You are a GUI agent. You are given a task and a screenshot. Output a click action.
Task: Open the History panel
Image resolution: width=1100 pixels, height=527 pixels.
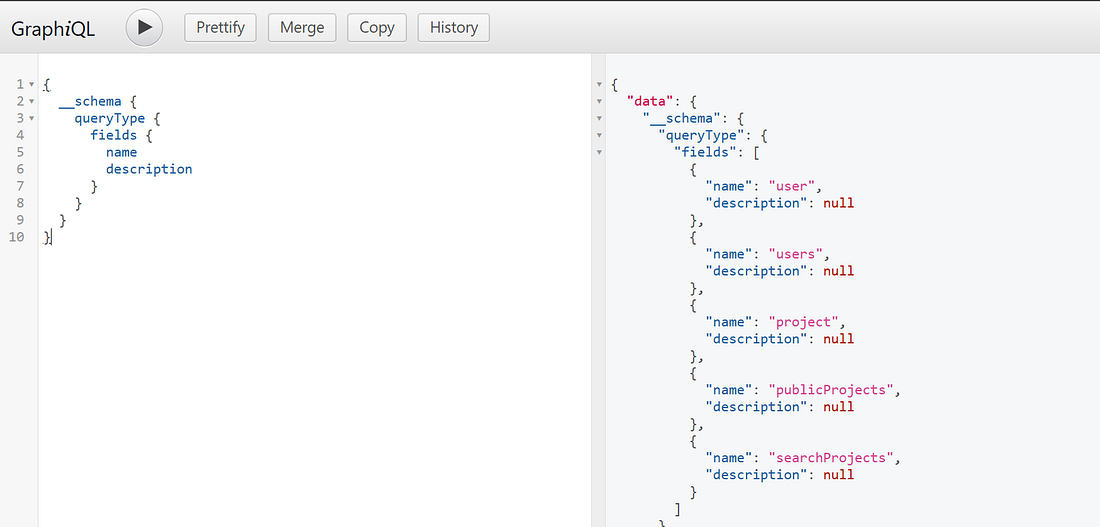[454, 27]
